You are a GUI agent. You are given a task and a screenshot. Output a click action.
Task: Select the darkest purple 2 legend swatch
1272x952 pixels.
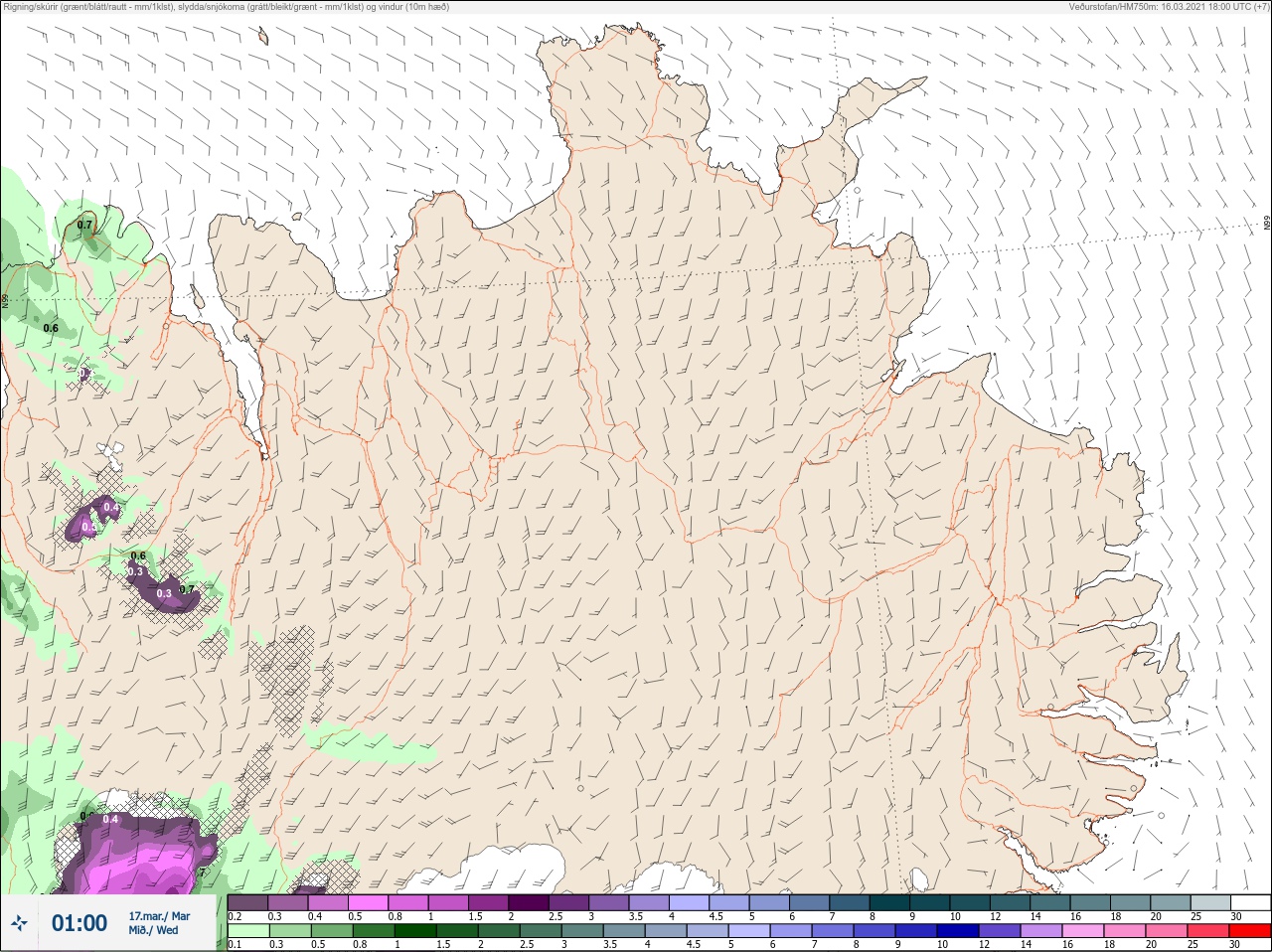click(530, 902)
